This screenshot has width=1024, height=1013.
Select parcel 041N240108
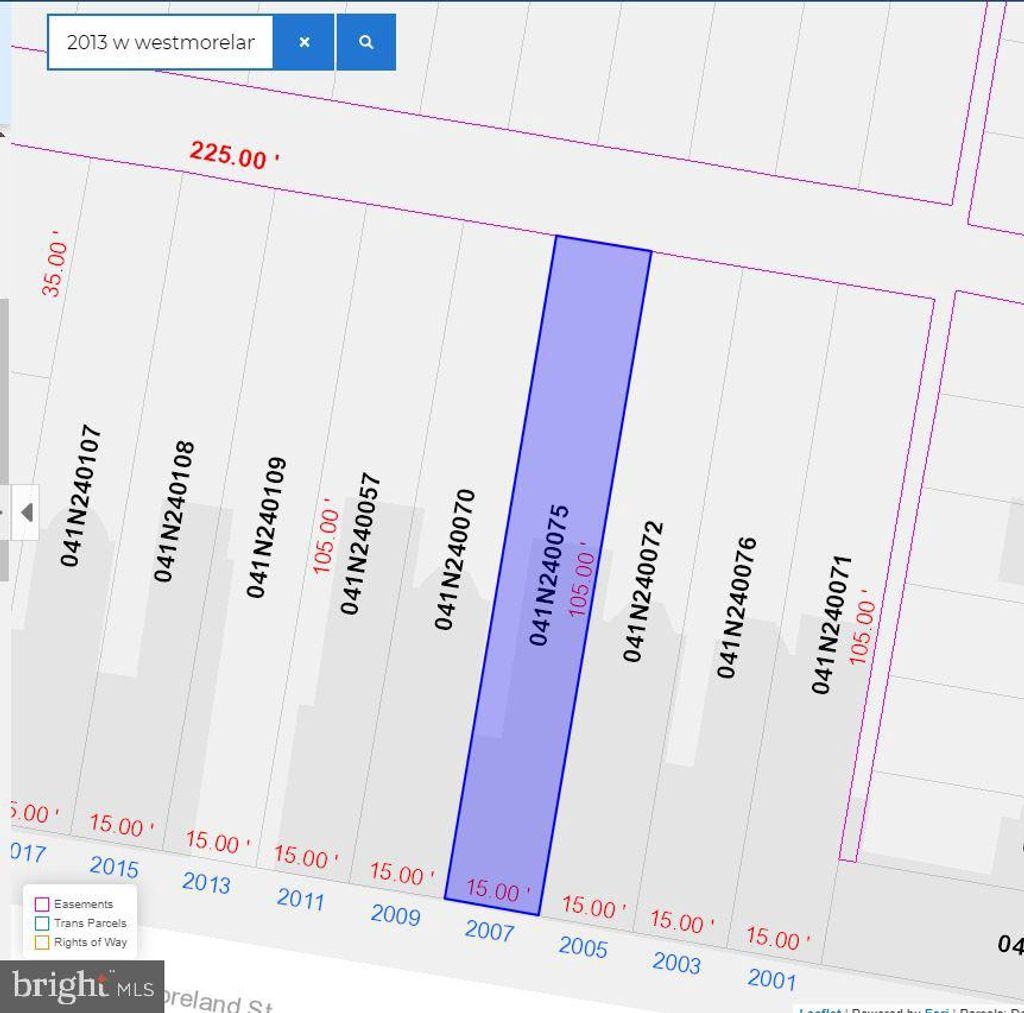pos(174,511)
